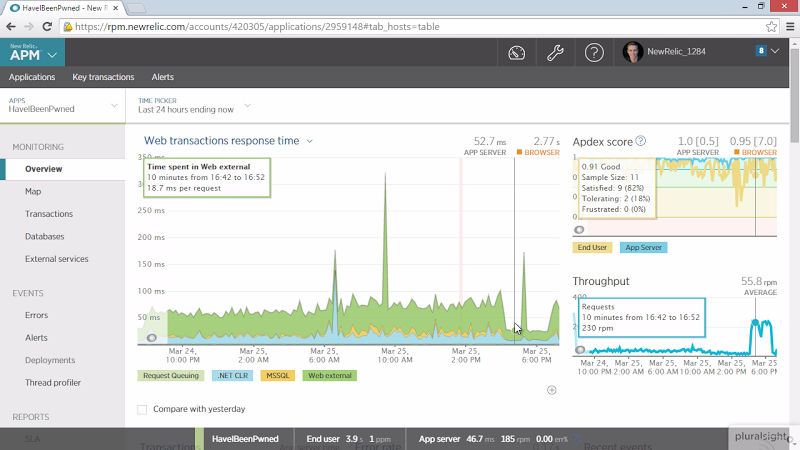Toggle the App Server Apdex legend
The image size is (800, 450).
643,247
